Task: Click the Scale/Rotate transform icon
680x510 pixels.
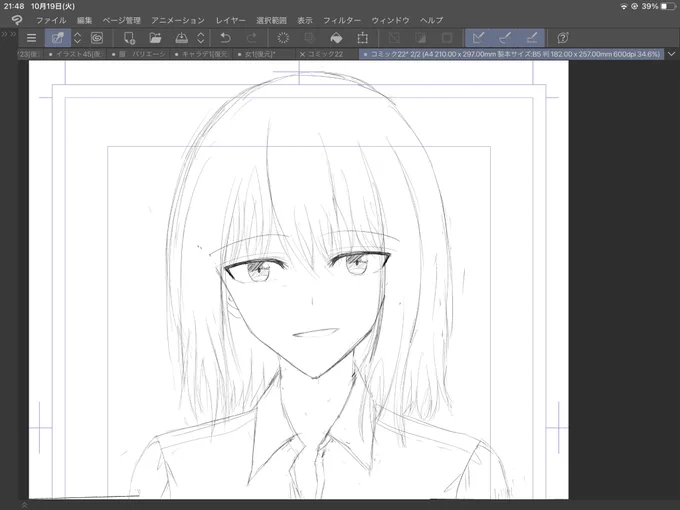Action: click(363, 38)
